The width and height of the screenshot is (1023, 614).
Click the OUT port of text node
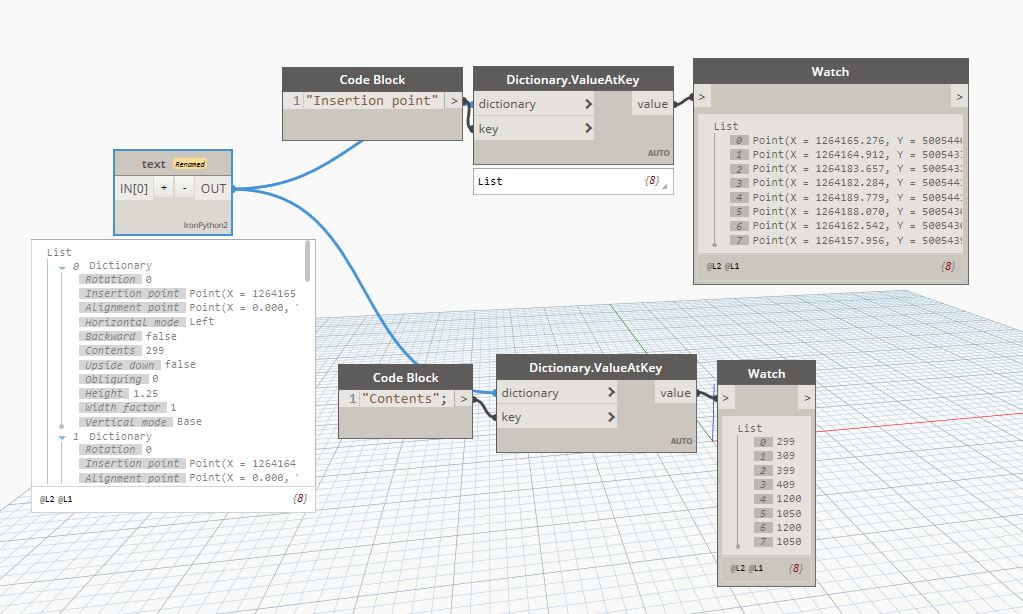(x=213, y=188)
